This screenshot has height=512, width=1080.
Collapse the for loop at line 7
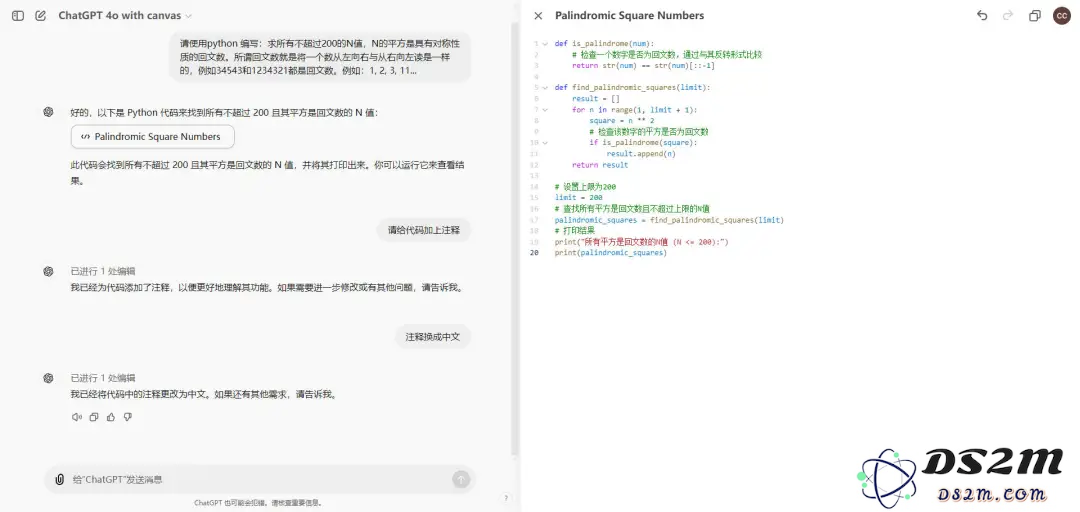click(545, 110)
